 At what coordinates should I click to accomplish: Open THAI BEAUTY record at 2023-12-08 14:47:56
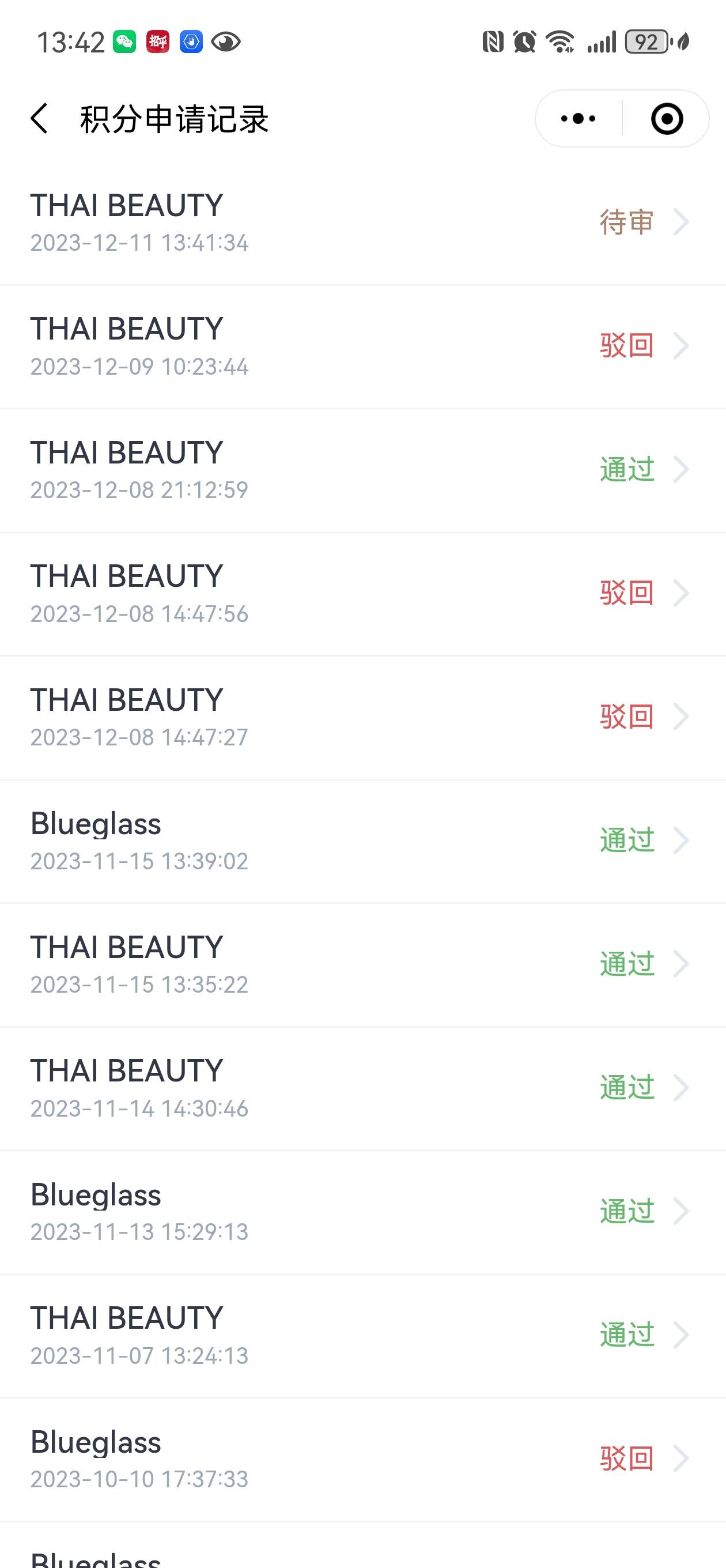point(362,594)
